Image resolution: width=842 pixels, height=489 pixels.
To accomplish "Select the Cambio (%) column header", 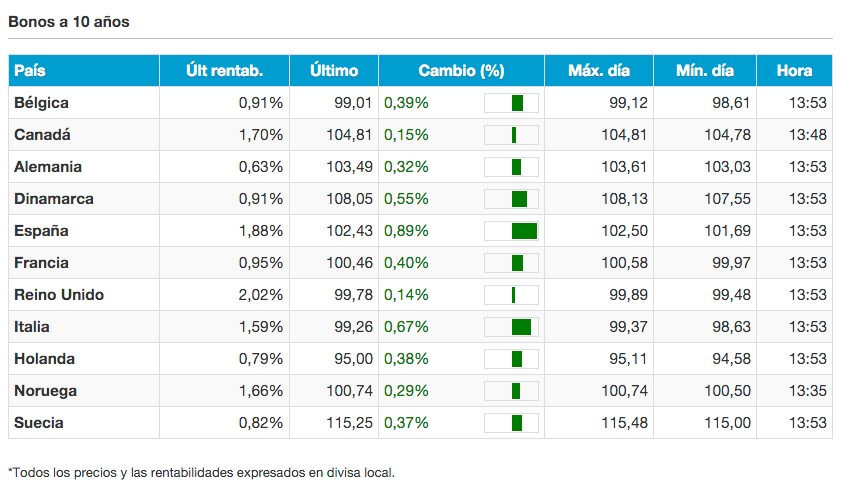I will [x=461, y=71].
